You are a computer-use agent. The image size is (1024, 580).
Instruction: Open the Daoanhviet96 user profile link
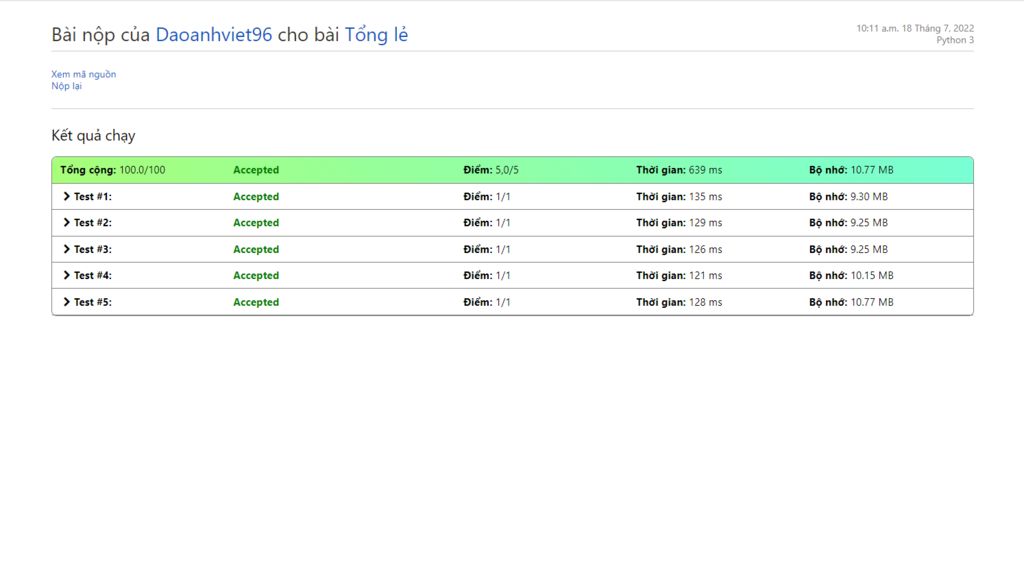[214, 35]
